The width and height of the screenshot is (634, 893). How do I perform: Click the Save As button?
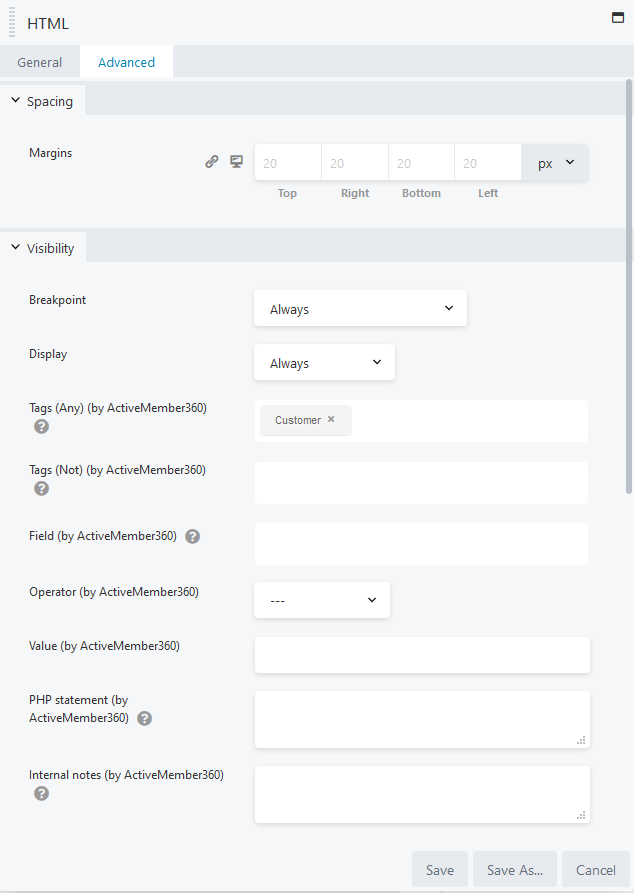[x=514, y=869]
